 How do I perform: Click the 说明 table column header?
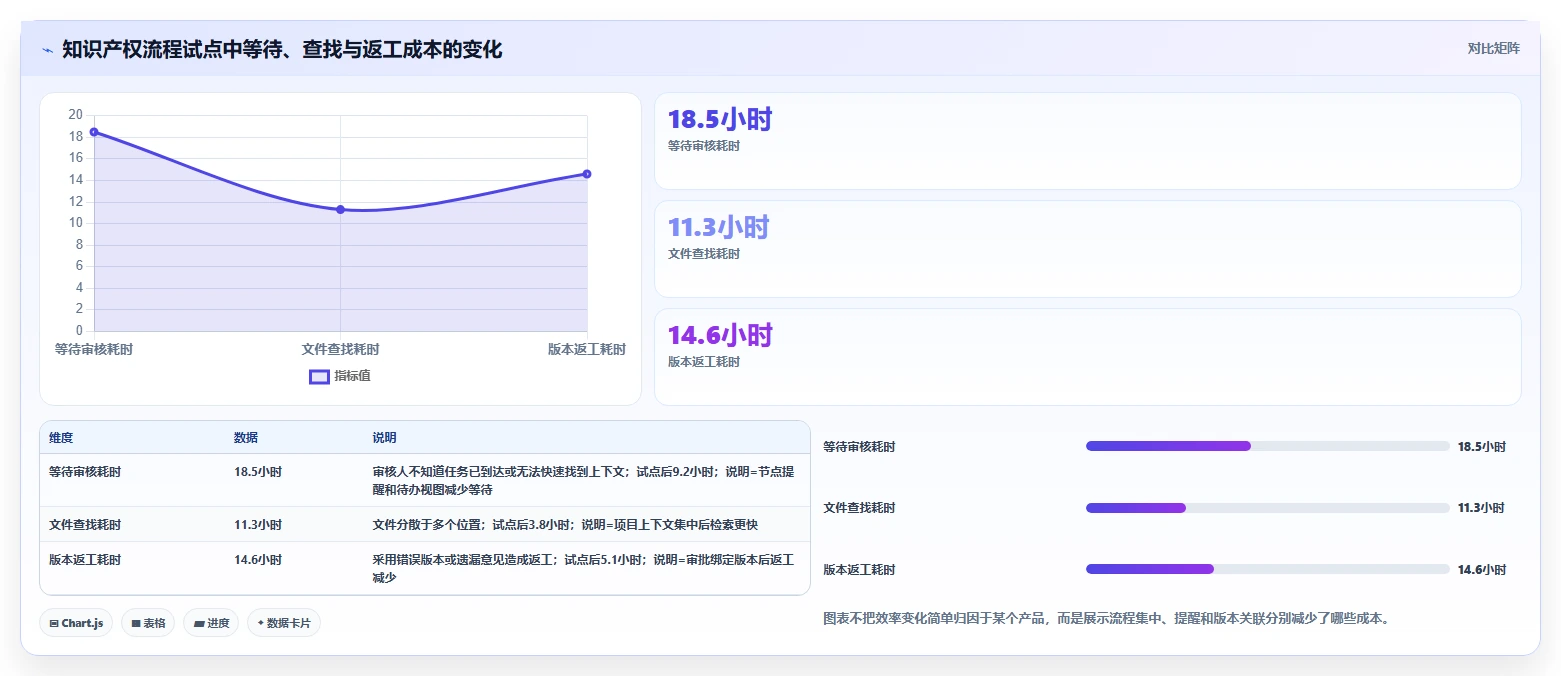tap(384, 438)
